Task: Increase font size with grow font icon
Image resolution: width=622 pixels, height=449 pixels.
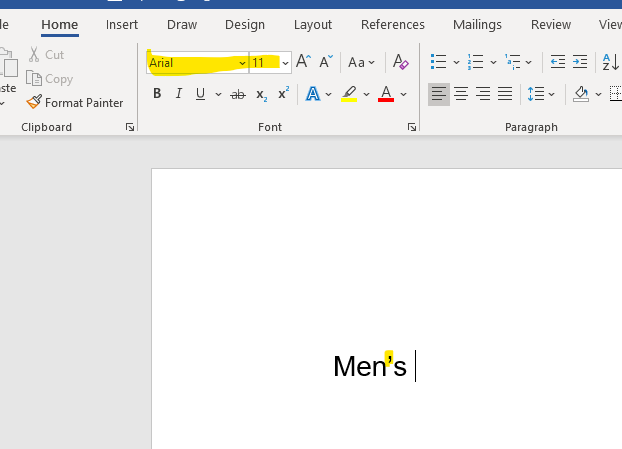Action: tap(303, 62)
